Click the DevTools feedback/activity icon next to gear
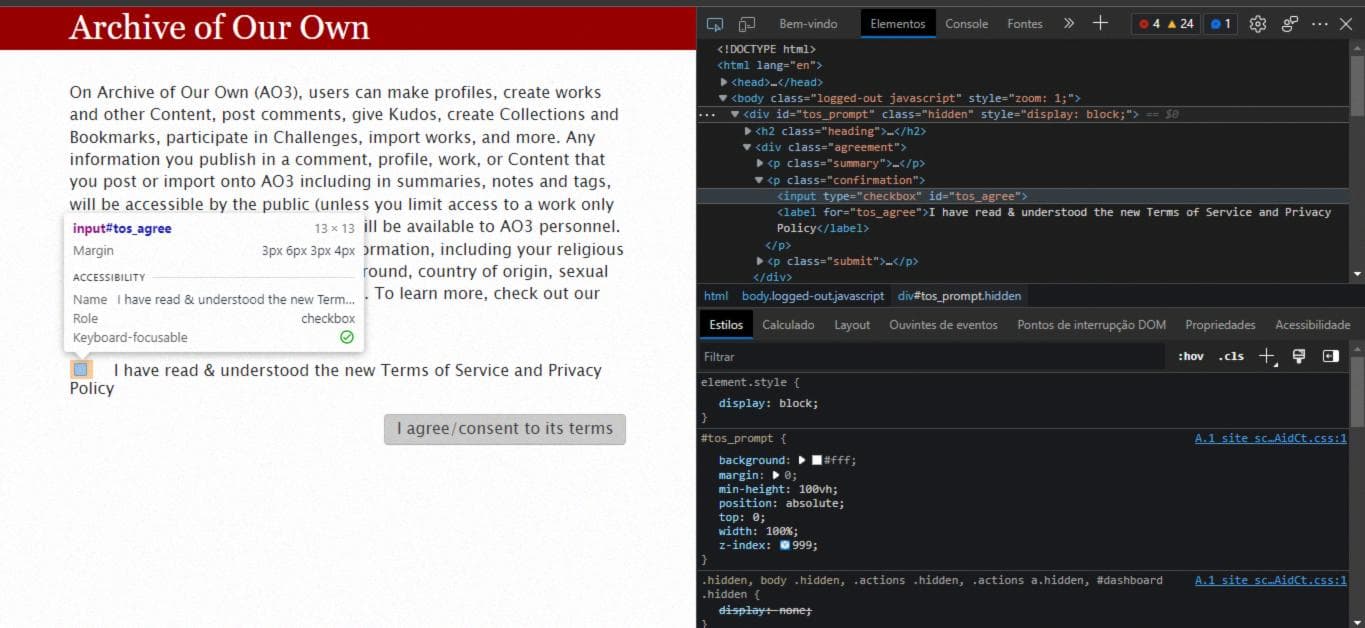1365x628 pixels. pyautogui.click(x=1290, y=23)
